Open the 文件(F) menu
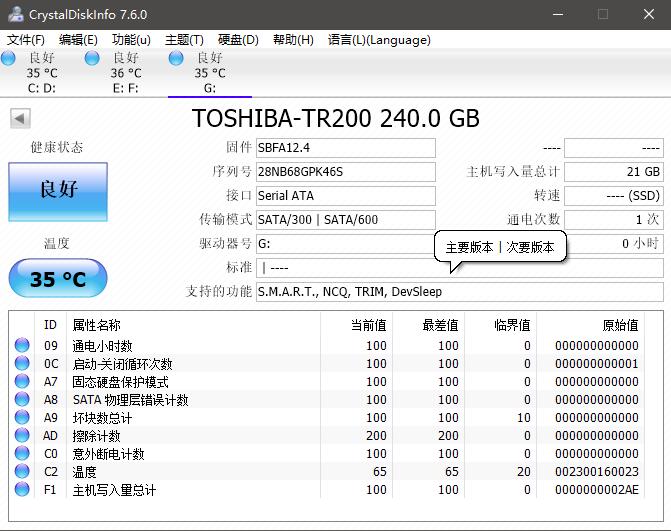Viewport: 671px width, 531px height. click(26, 40)
